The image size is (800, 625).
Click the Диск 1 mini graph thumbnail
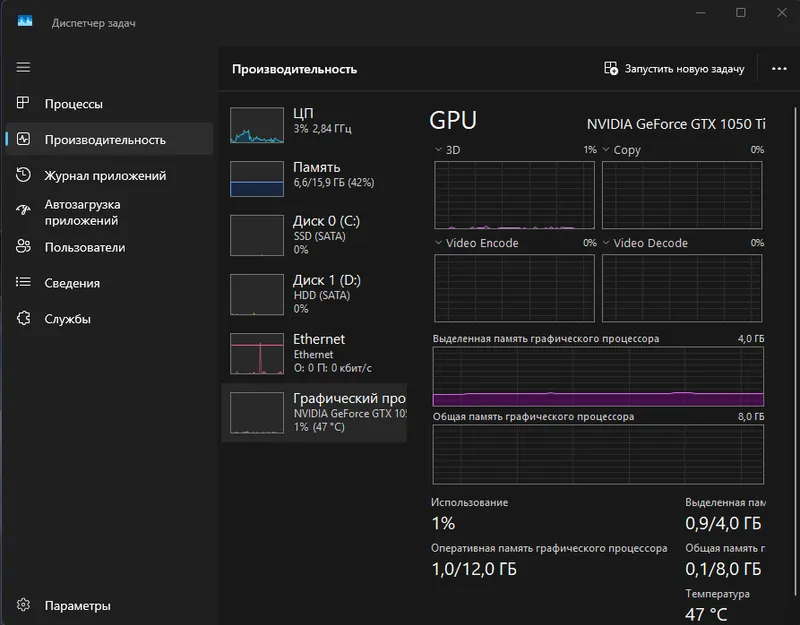click(x=257, y=294)
